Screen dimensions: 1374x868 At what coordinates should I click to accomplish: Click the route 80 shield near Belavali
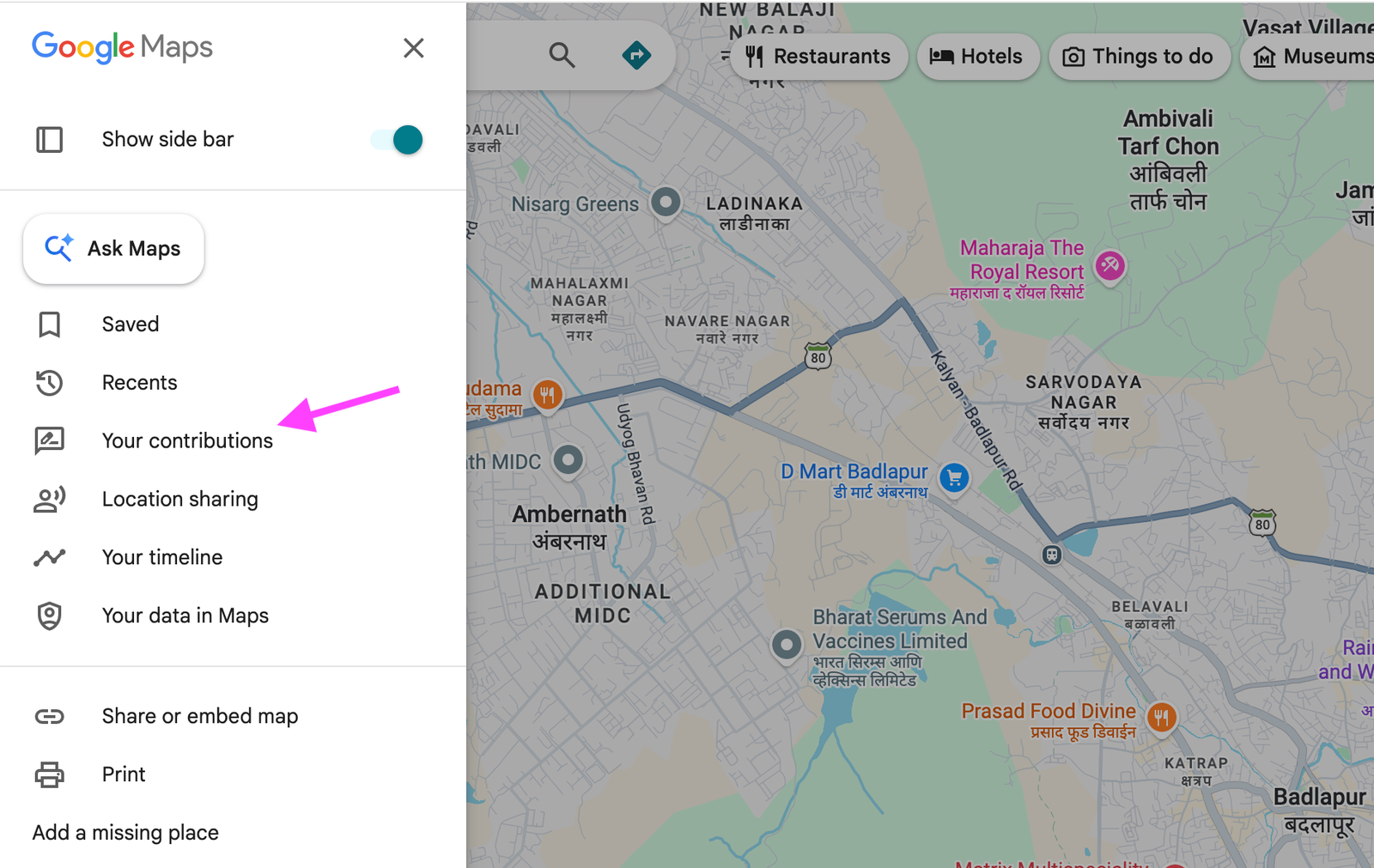point(1262,524)
